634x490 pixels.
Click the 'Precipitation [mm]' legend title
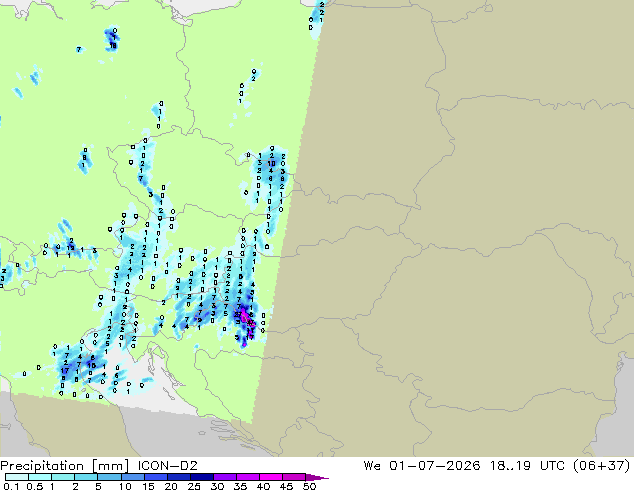coord(65,466)
